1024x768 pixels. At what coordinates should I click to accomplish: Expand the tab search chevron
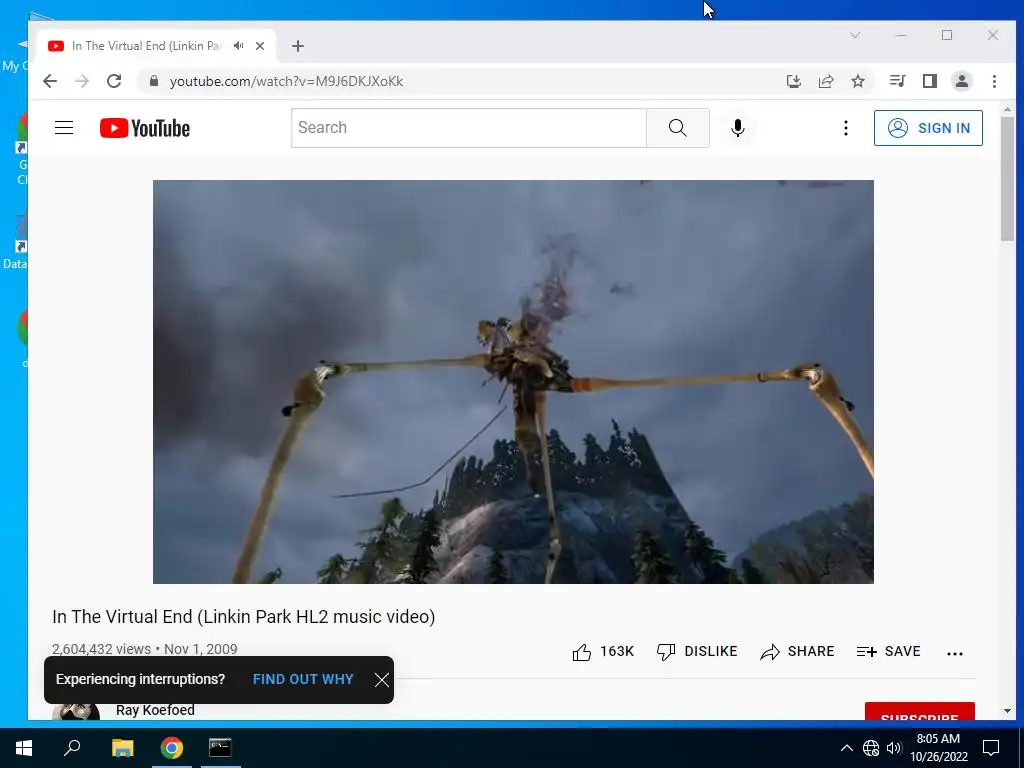(x=855, y=35)
